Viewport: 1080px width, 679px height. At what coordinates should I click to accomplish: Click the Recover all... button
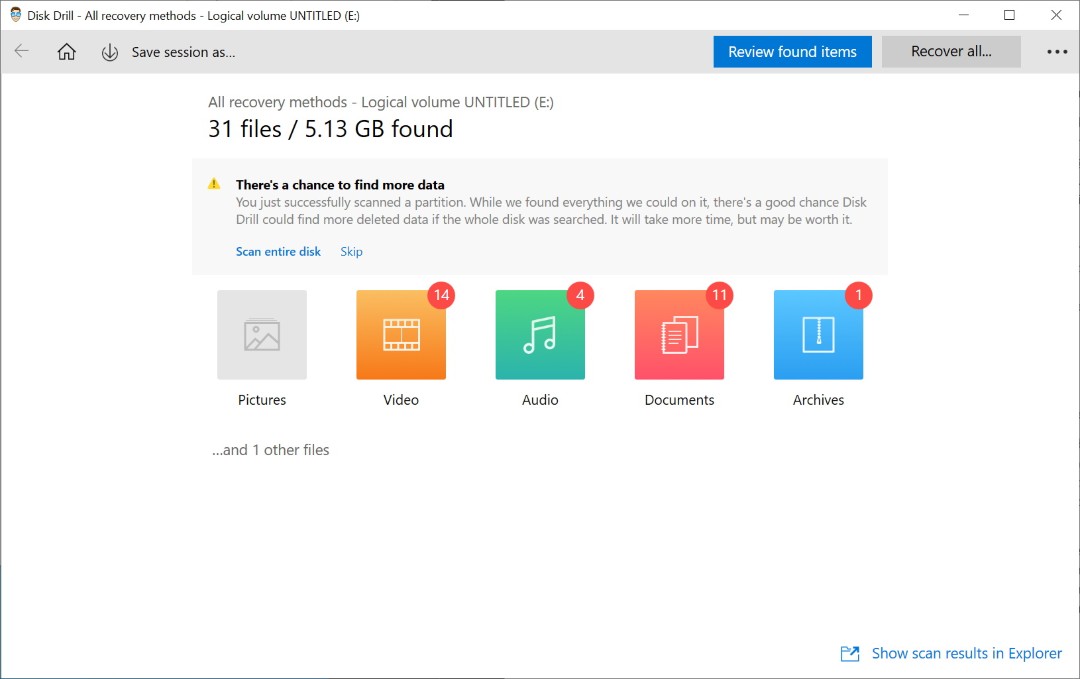[951, 52]
